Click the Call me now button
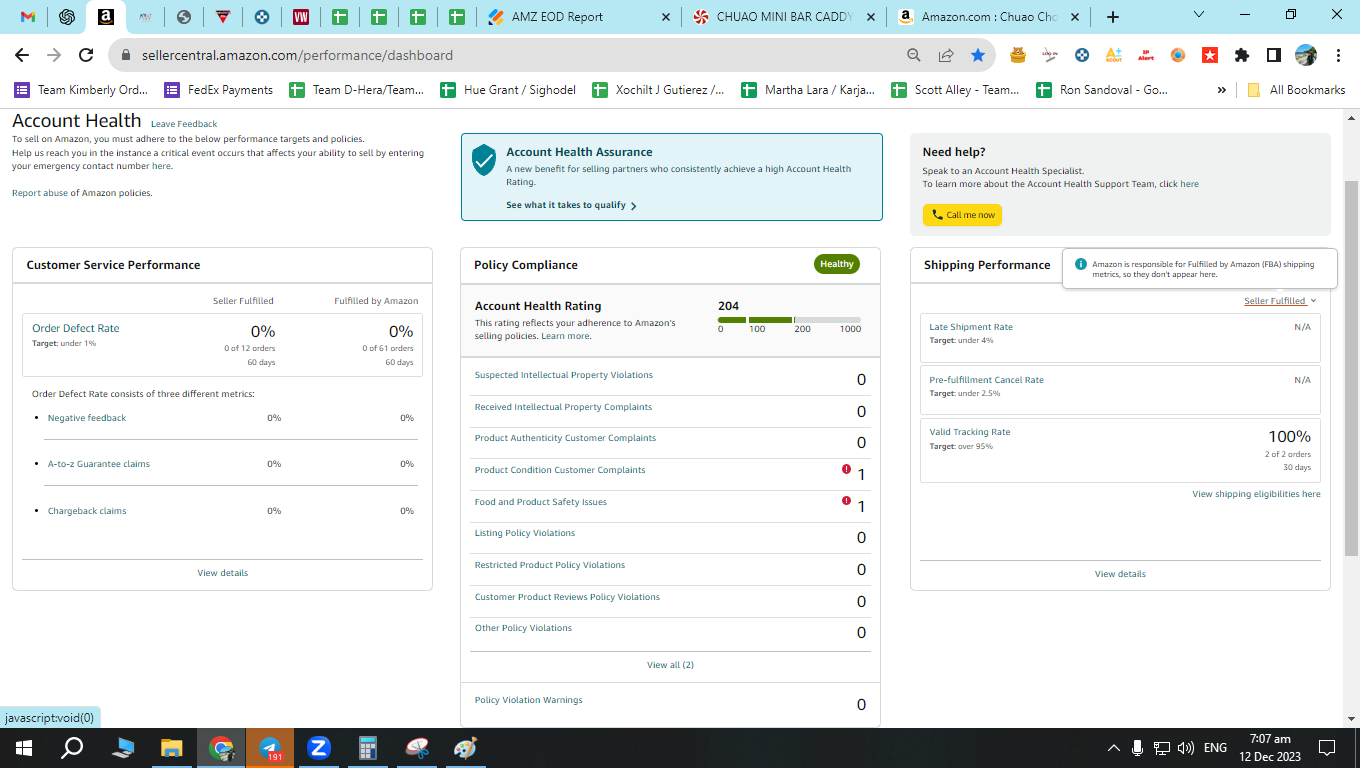Screen dimensions: 1360x768 [x=962, y=215]
